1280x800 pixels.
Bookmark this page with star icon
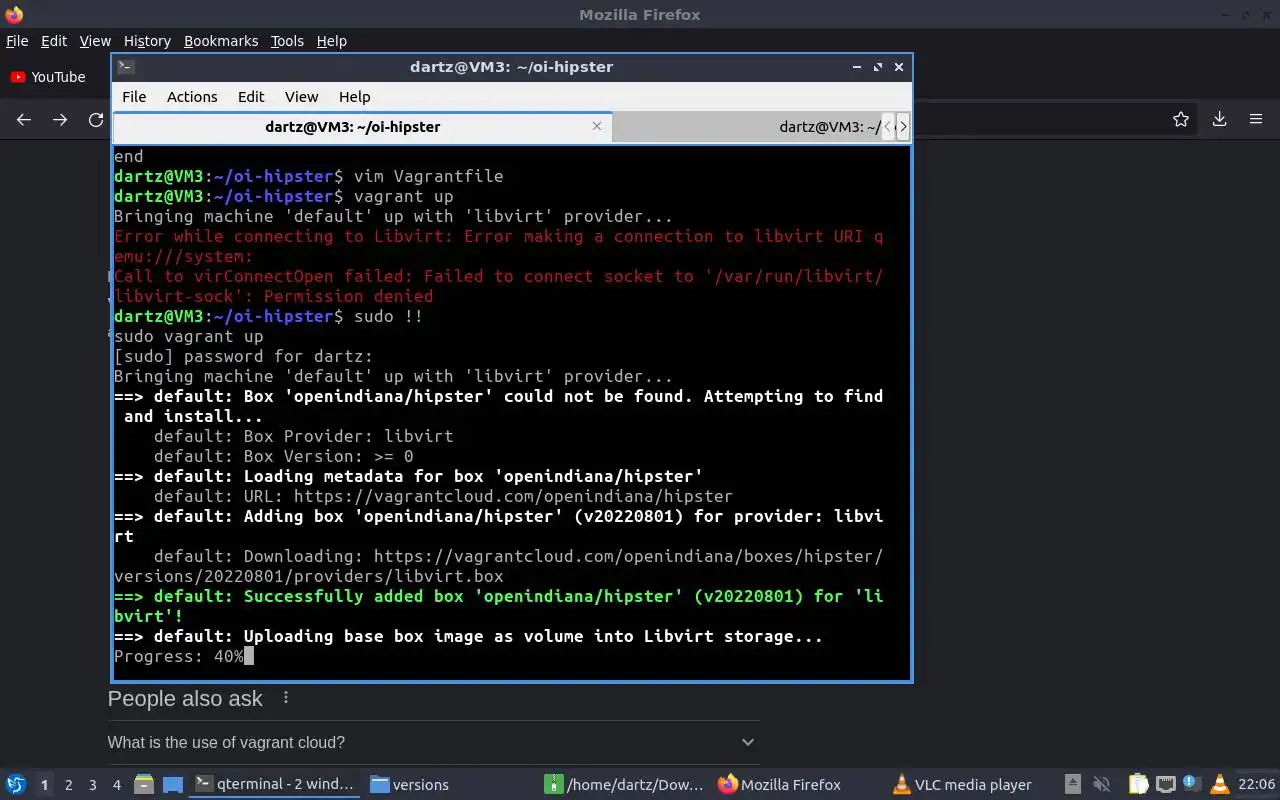[1181, 119]
